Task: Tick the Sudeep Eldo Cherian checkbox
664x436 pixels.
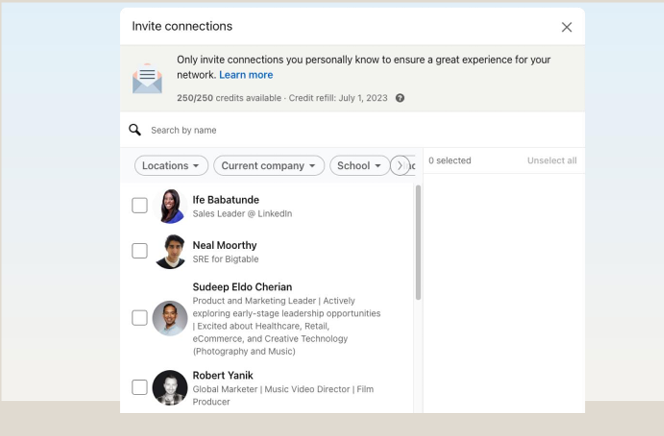Action: pyautogui.click(x=140, y=318)
